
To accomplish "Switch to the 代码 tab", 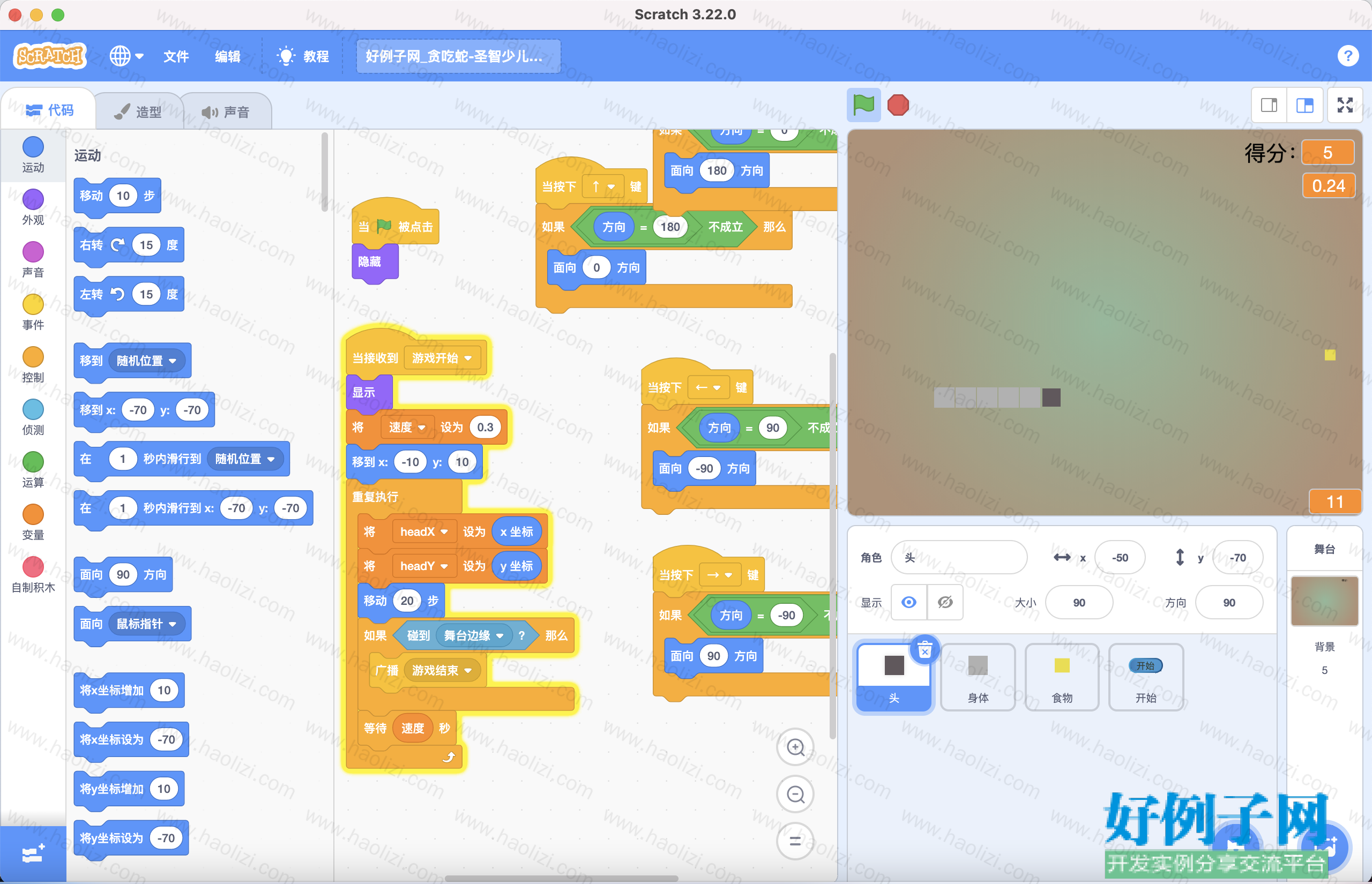I will (50, 110).
